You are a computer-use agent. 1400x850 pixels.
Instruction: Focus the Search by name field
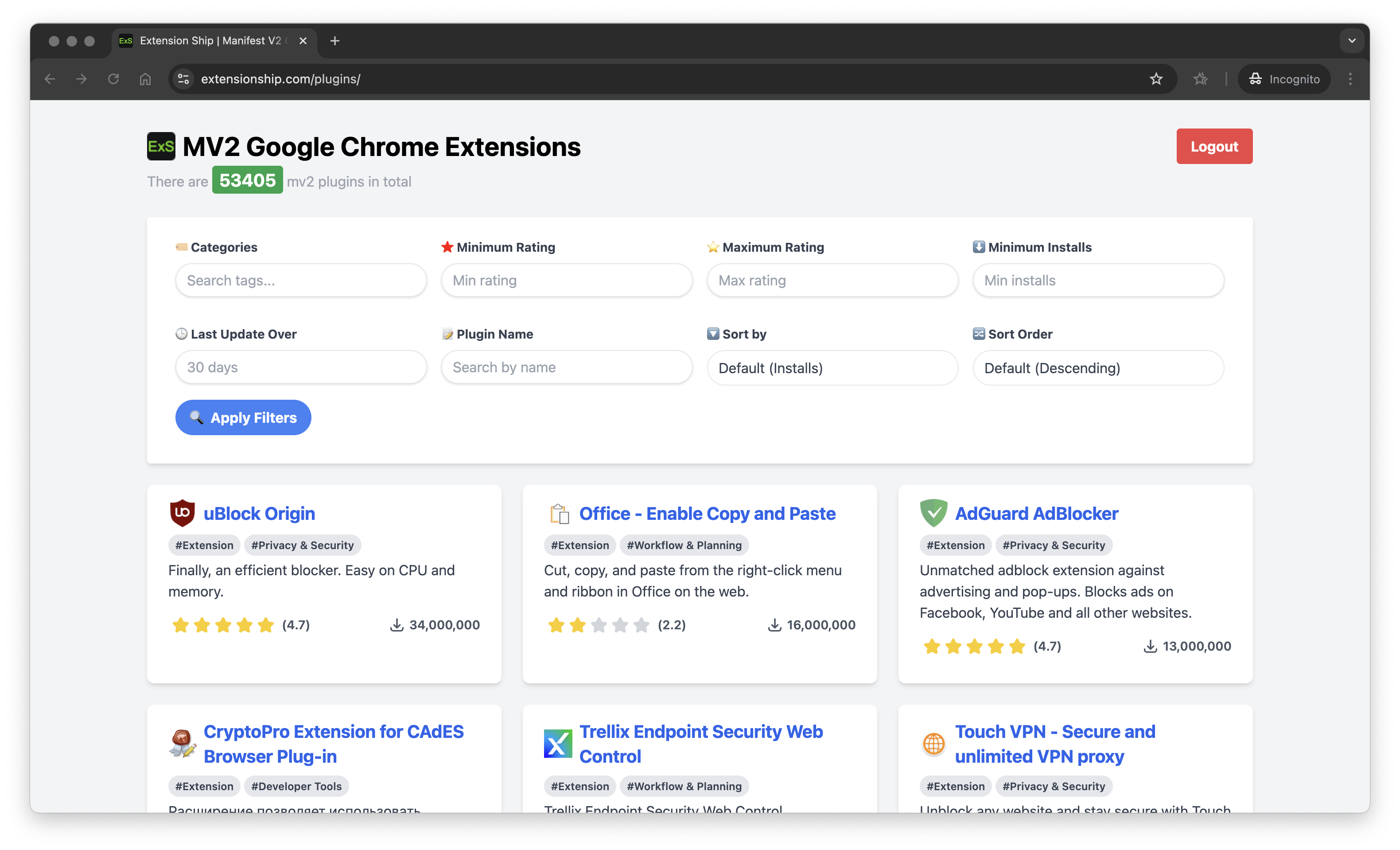pyautogui.click(x=567, y=367)
